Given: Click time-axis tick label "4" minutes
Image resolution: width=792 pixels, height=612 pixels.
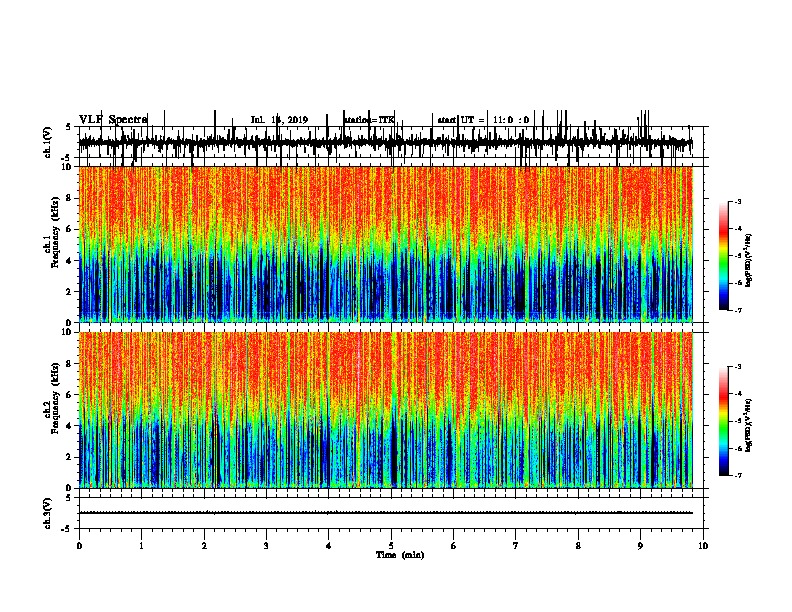Looking at the screenshot, I should click(329, 546).
